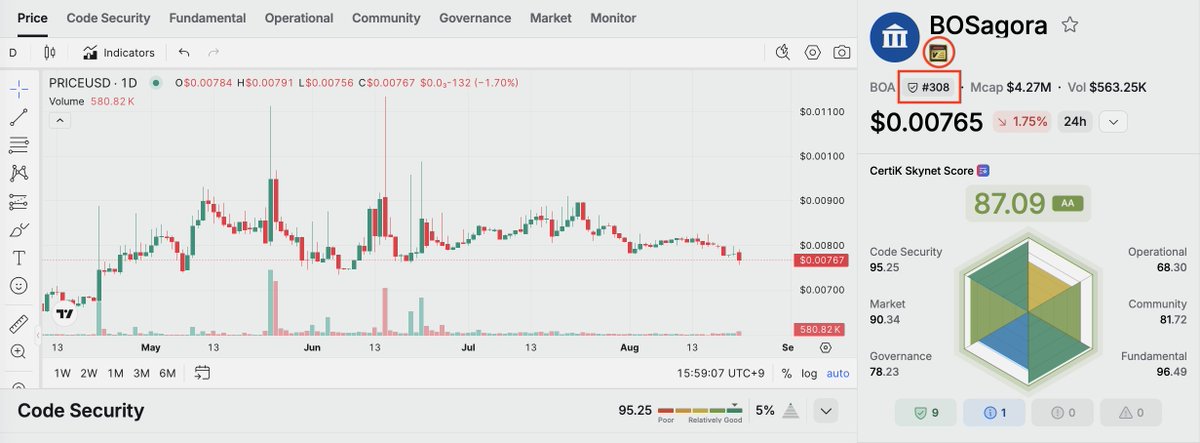Set chart range to 2W

[89, 373]
